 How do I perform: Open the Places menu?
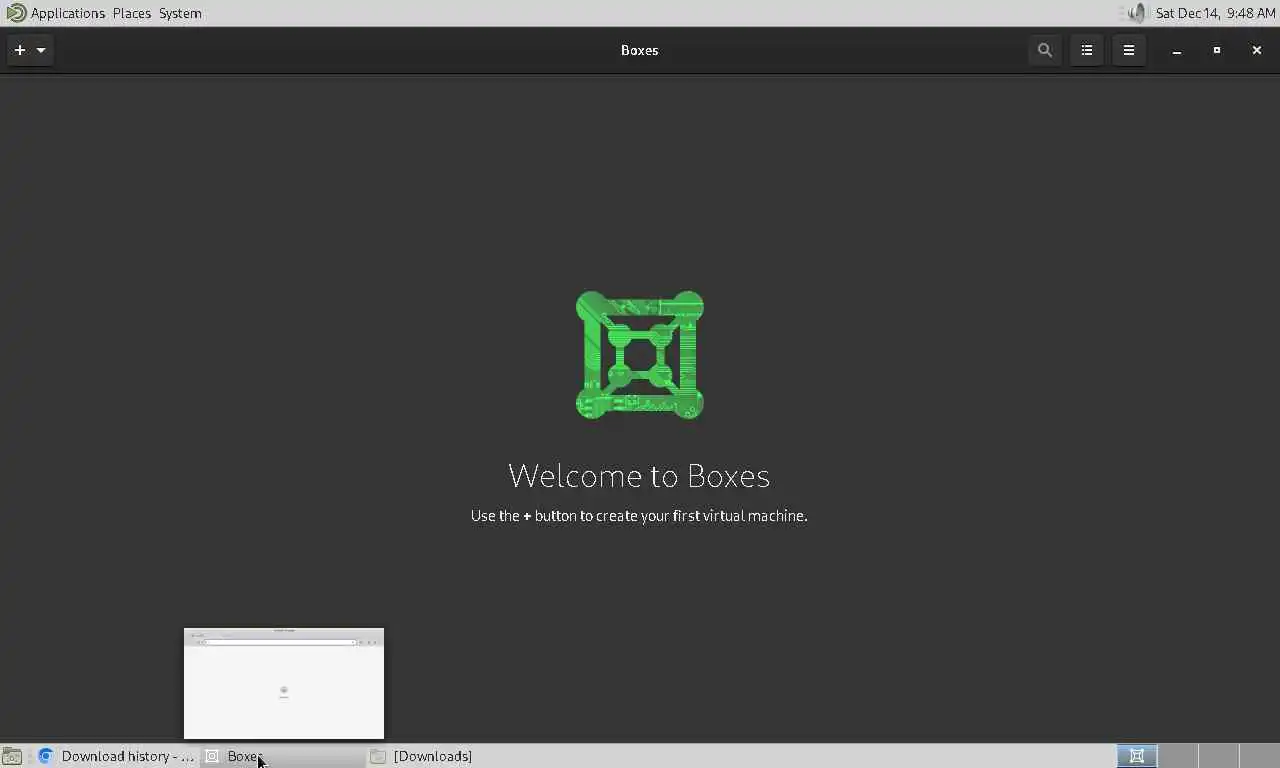click(131, 13)
